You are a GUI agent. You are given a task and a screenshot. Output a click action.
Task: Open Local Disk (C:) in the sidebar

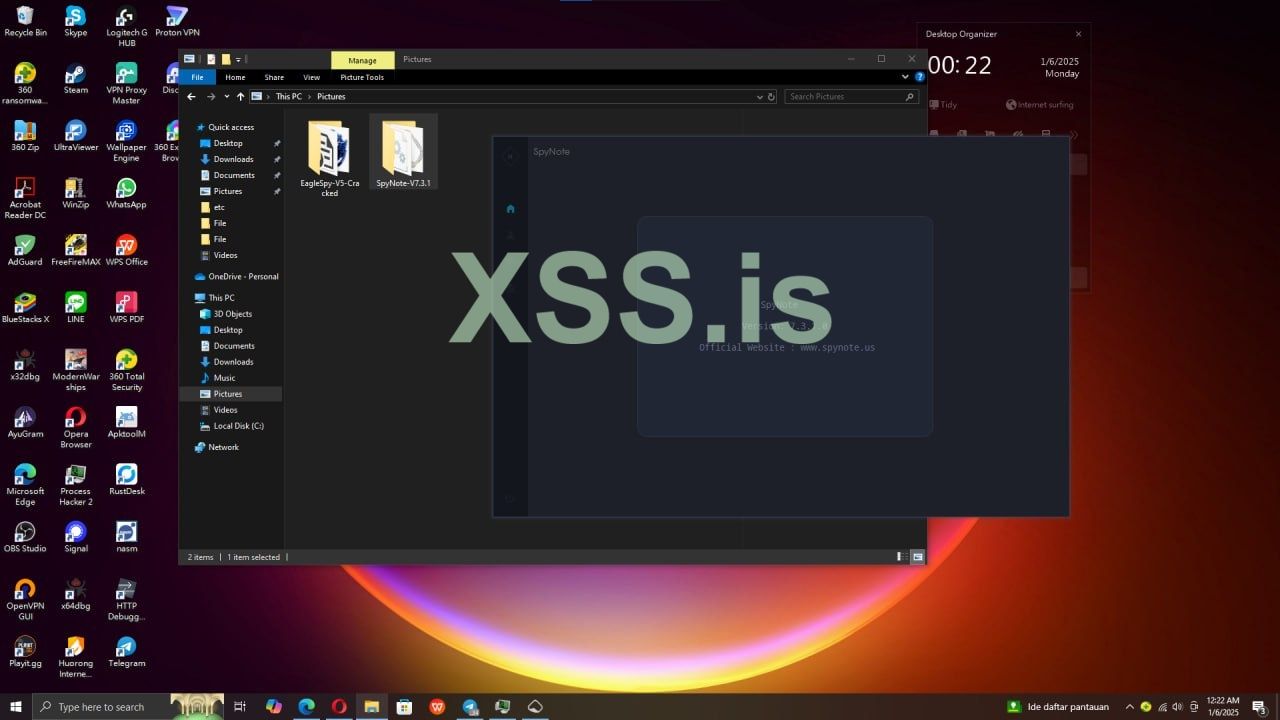[x=232, y=426]
